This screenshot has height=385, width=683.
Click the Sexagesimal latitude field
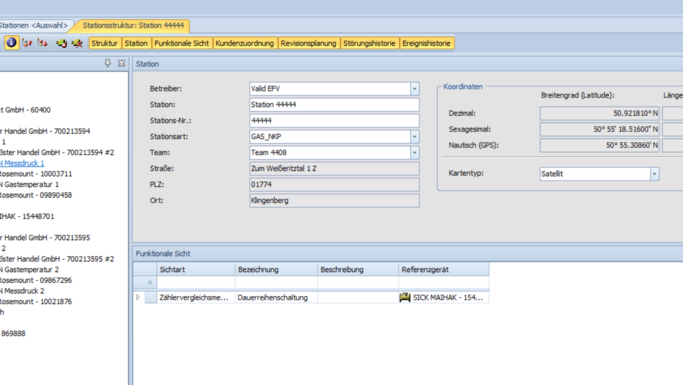point(599,129)
